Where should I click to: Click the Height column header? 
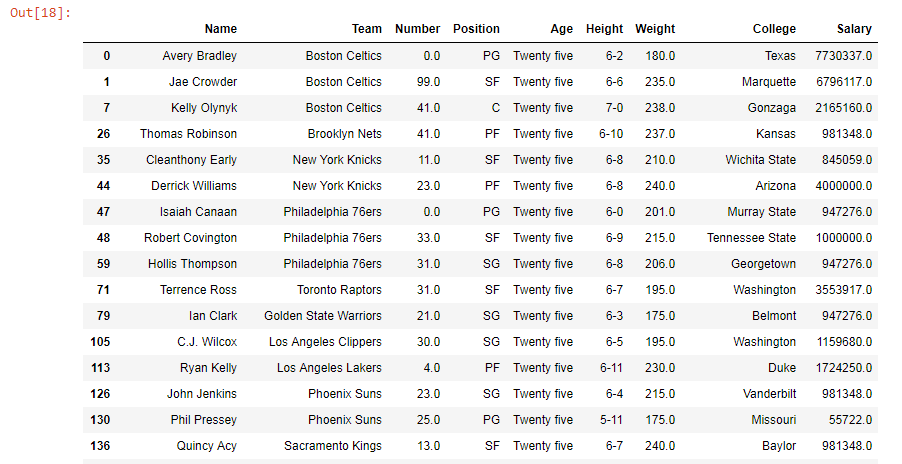point(604,29)
